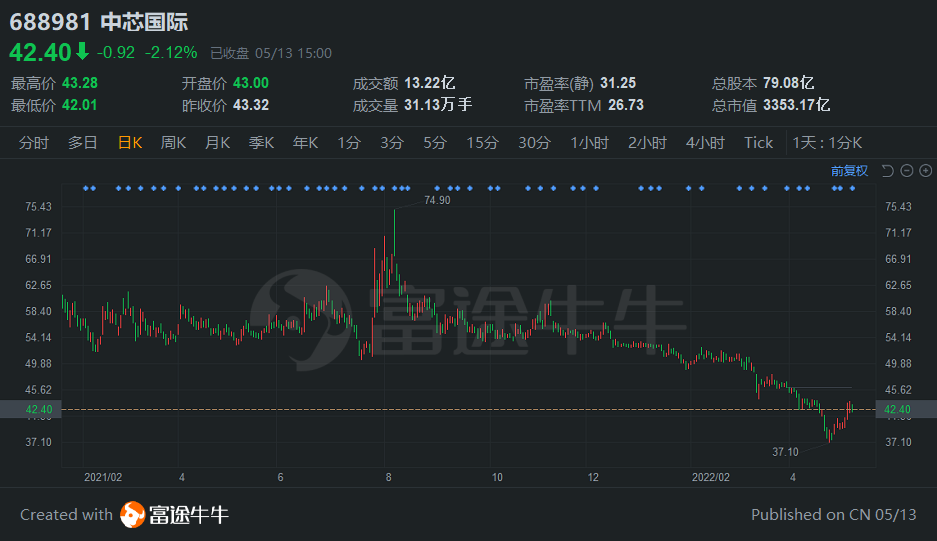Select the 年K chart tab
The width and height of the screenshot is (937, 541).
point(305,143)
